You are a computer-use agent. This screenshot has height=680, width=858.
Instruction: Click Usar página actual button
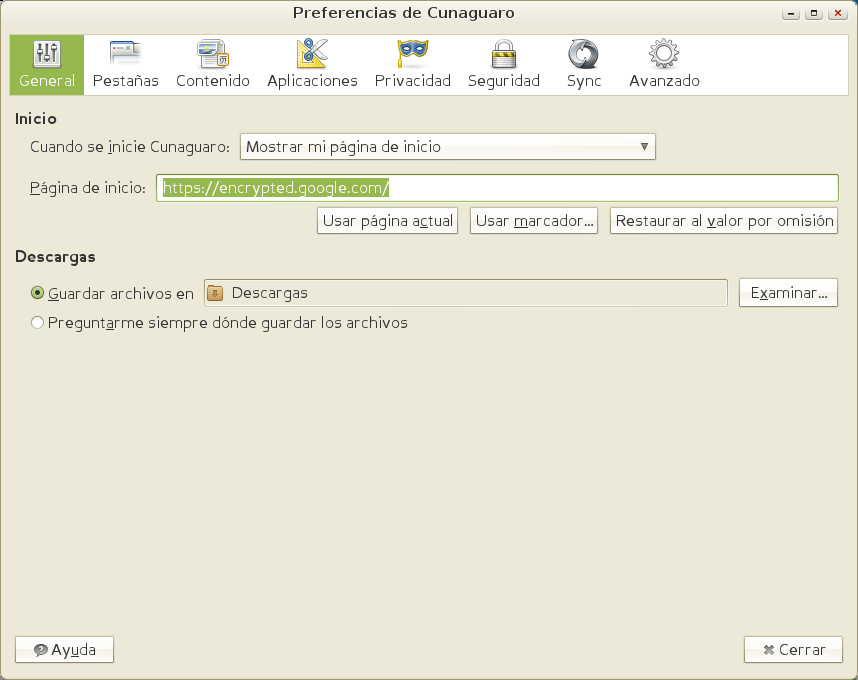pos(387,221)
